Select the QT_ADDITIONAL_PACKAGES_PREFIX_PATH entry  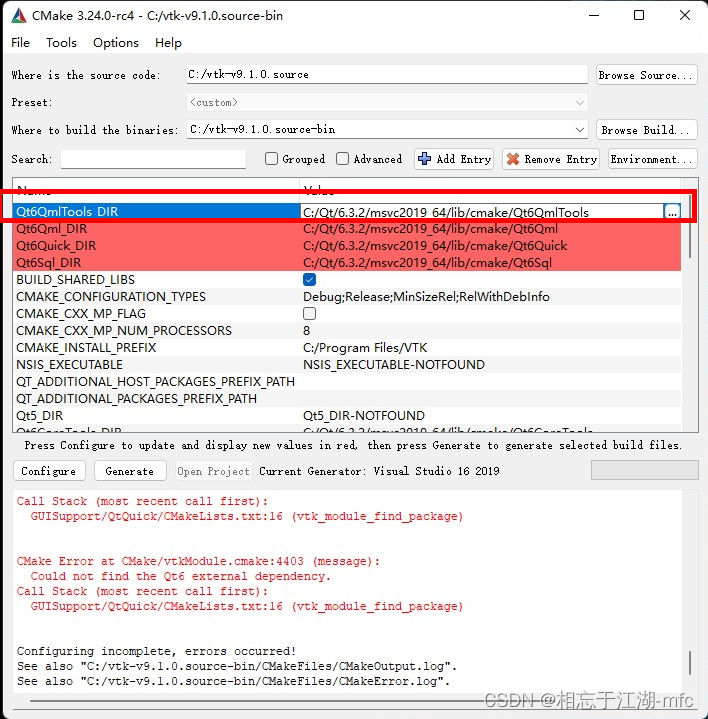(136, 398)
